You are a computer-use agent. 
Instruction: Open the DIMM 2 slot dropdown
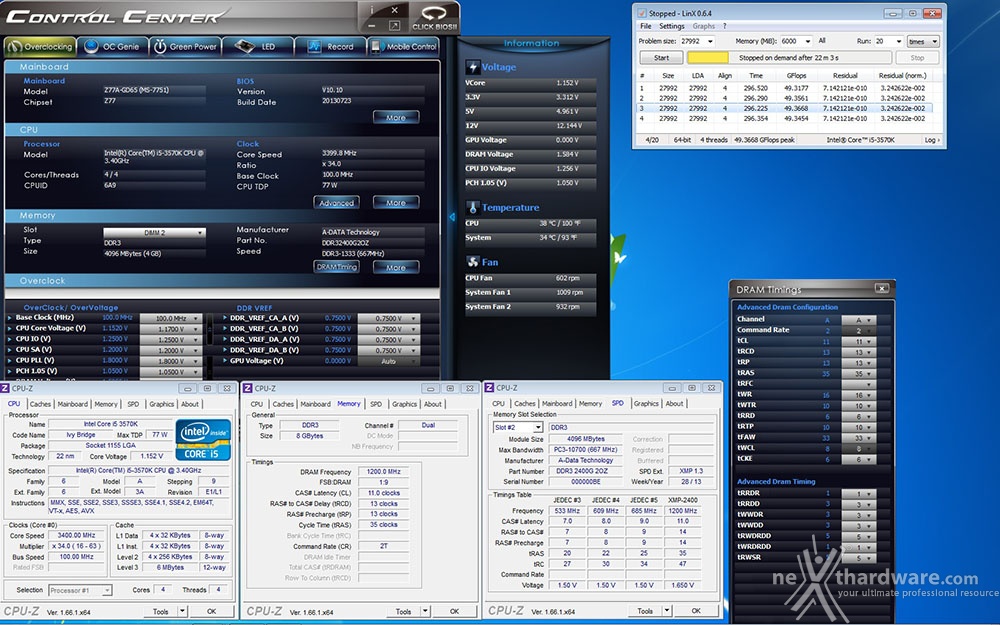(154, 233)
